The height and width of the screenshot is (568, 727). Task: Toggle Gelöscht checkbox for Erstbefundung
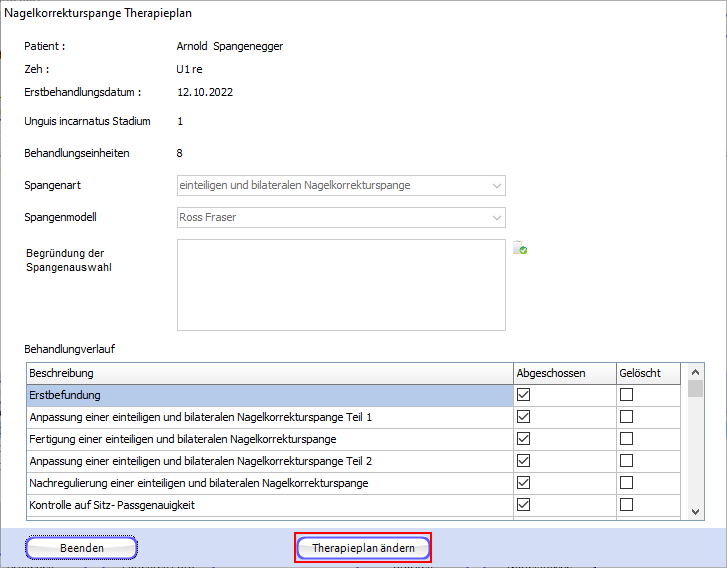(627, 395)
